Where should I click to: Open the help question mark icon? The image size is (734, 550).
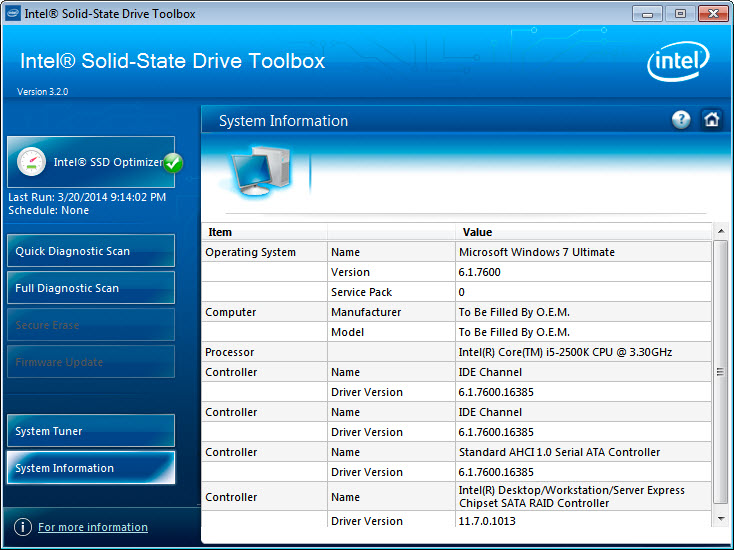[681, 120]
